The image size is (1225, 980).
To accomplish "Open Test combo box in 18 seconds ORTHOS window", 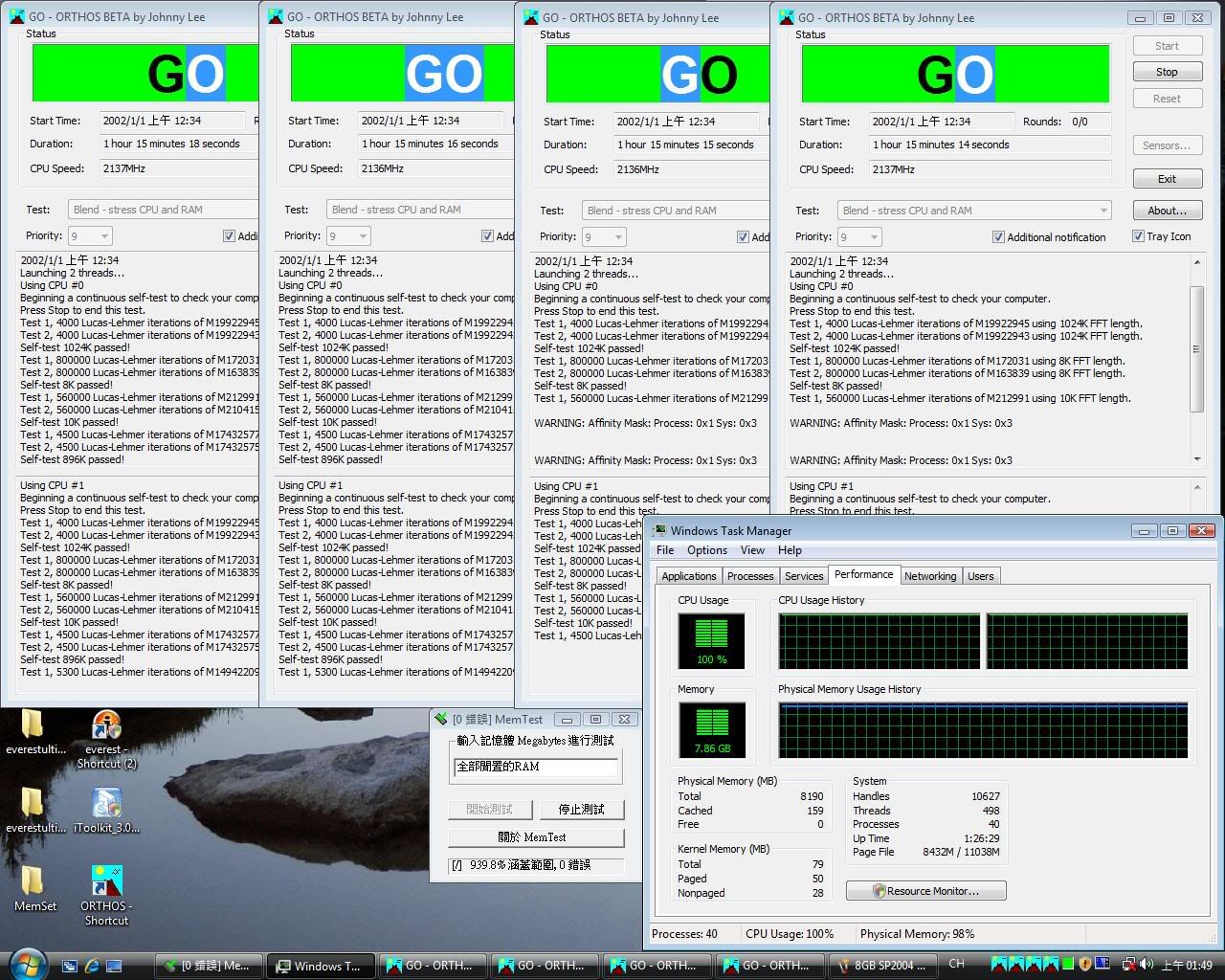I will tap(164, 210).
